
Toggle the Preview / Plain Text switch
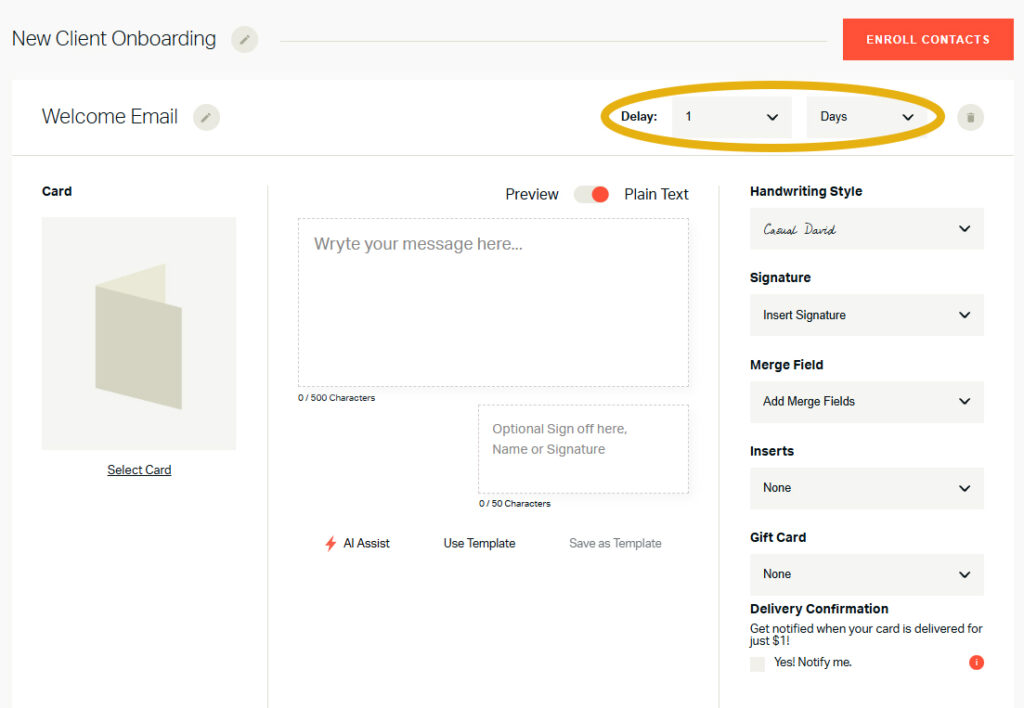point(591,194)
